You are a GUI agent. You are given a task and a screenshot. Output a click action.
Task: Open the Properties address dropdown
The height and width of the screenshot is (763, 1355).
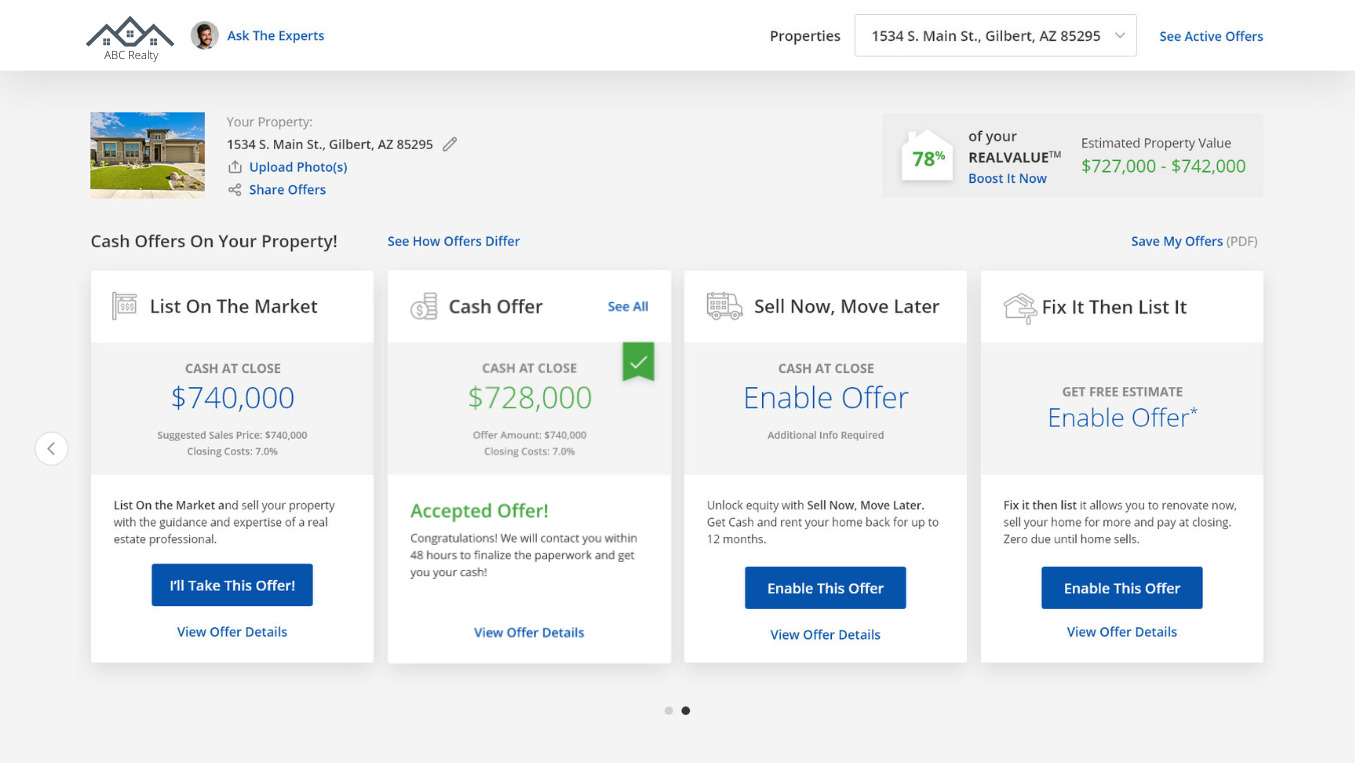click(995, 36)
